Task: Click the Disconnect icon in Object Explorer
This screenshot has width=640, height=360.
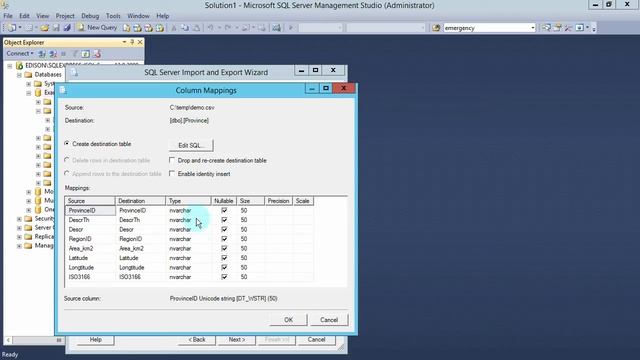Action: click(x=53, y=54)
